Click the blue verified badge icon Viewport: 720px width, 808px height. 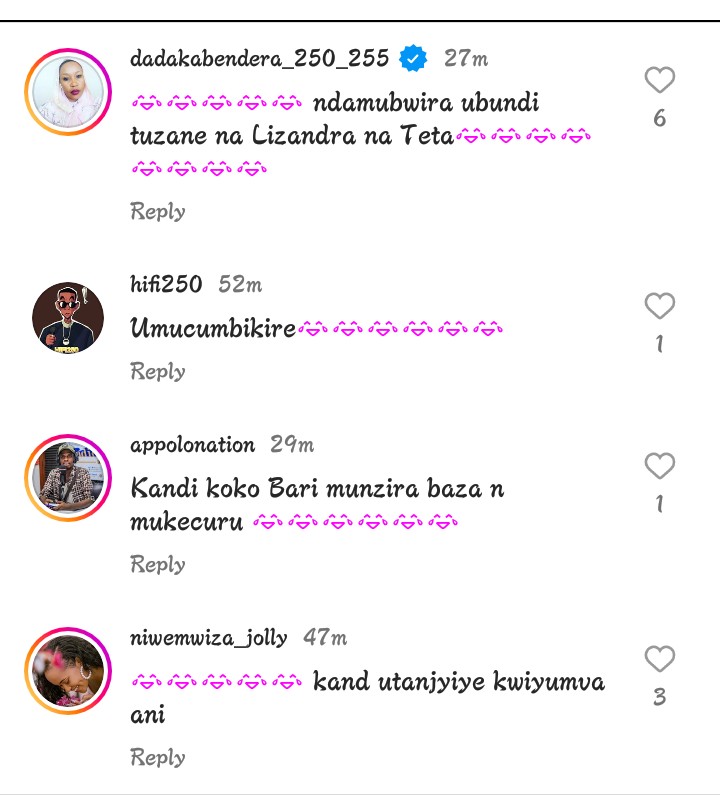pyautogui.click(x=413, y=59)
